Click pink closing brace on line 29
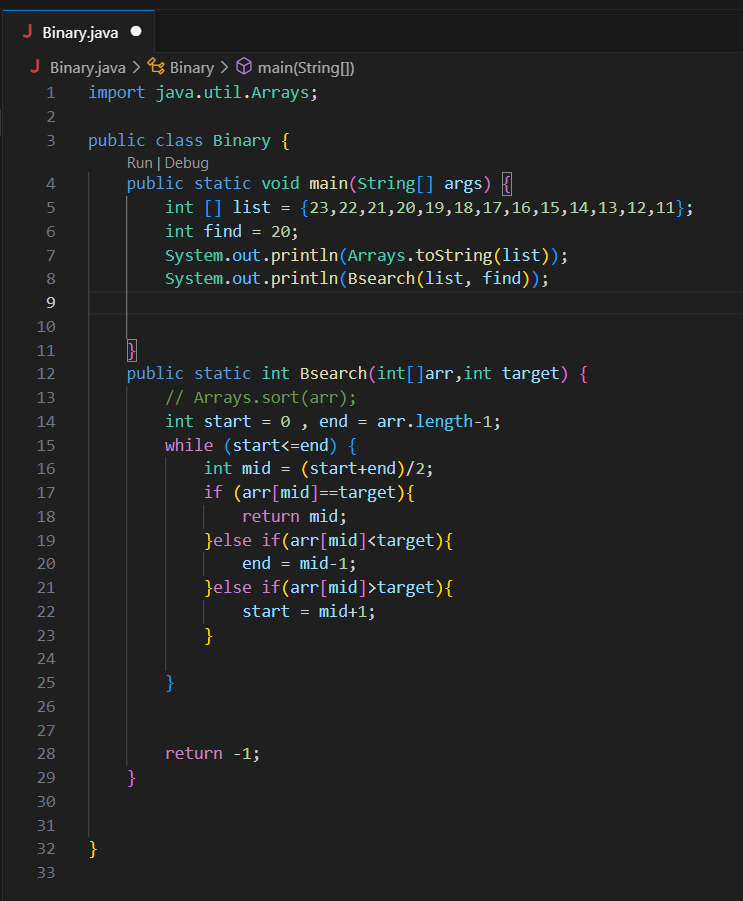The height and width of the screenshot is (901, 743). [x=131, y=777]
